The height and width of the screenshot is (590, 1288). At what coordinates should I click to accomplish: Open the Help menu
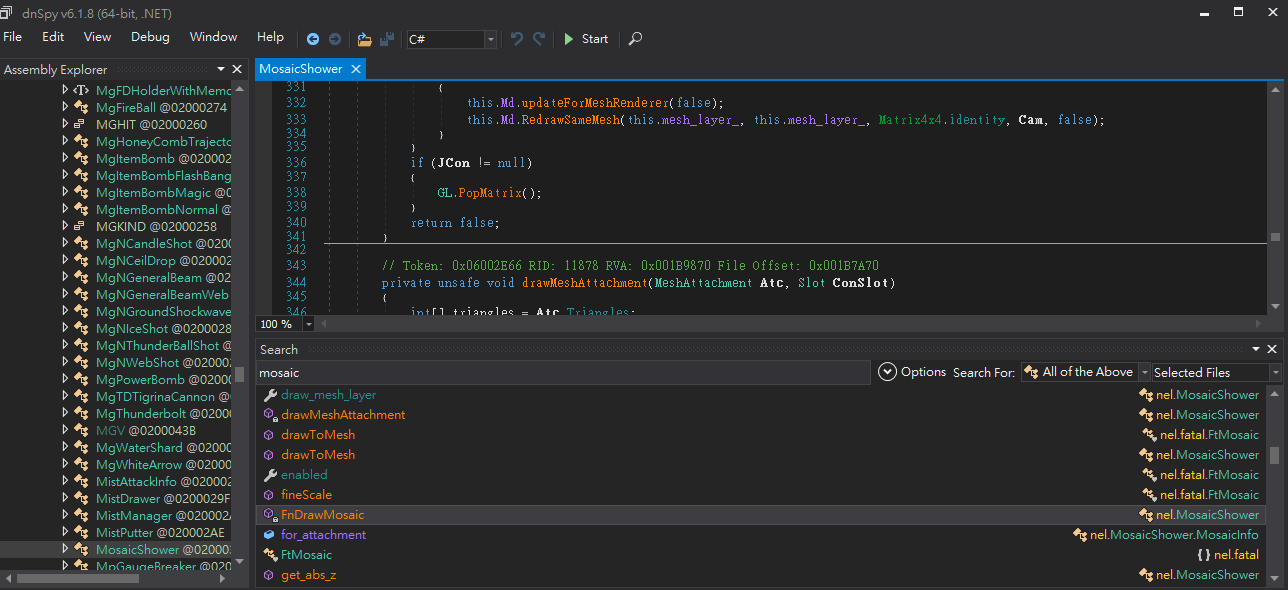pyautogui.click(x=270, y=37)
